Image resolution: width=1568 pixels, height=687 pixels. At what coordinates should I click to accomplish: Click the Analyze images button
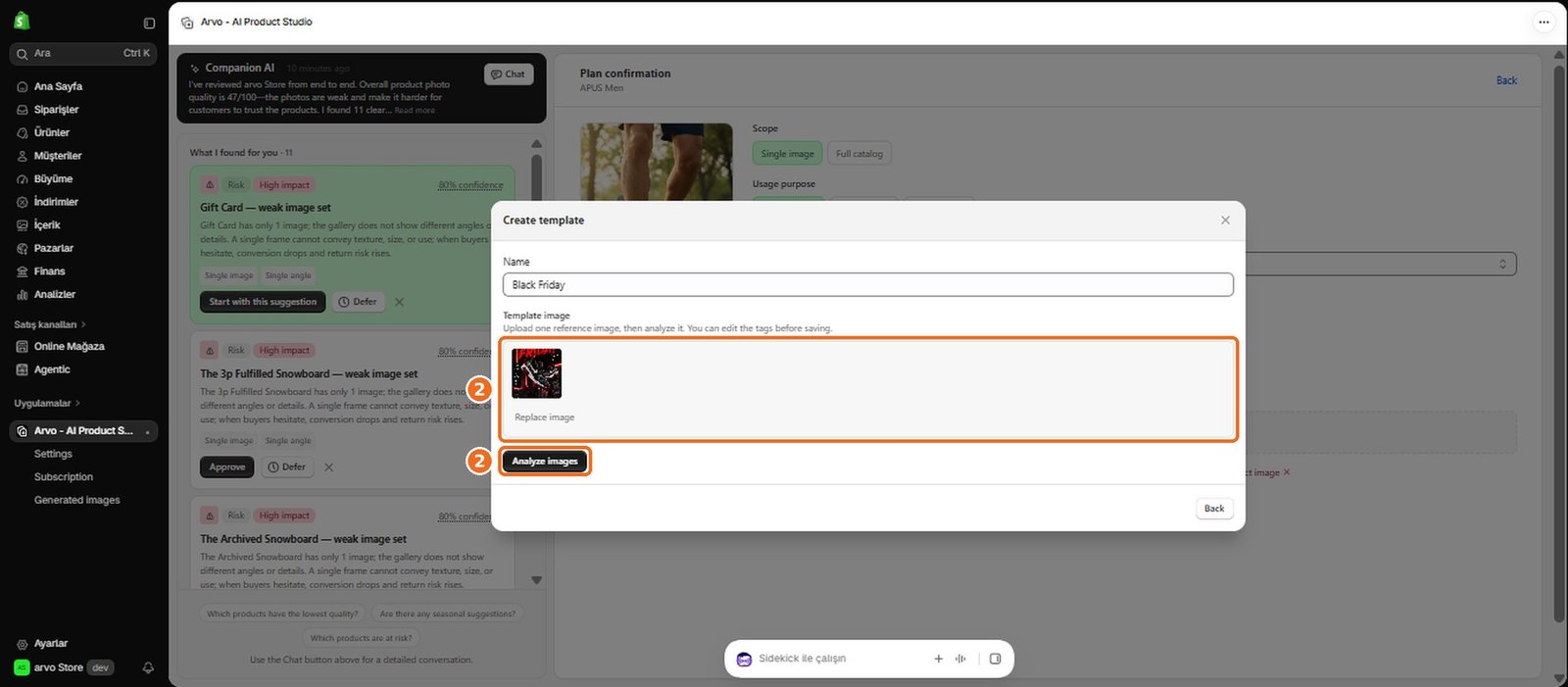[x=545, y=462]
